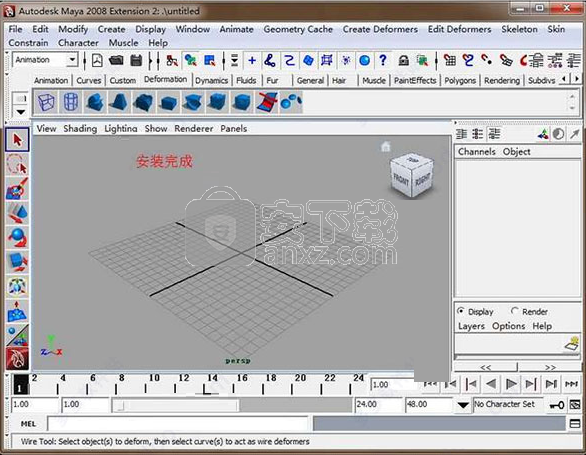Activate the Scale tool with cube icon
The image size is (586, 455).
pos(17,262)
